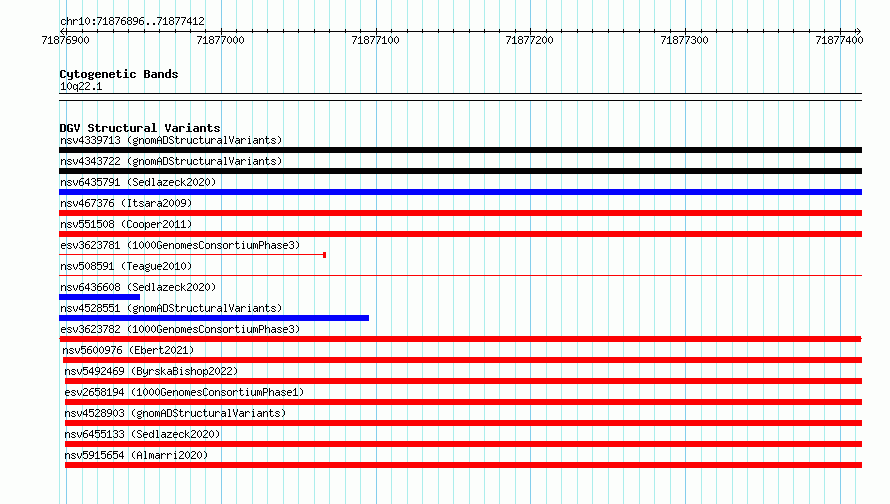Click the esv3623782 red variant bar
The image size is (890, 504).
coord(460,339)
